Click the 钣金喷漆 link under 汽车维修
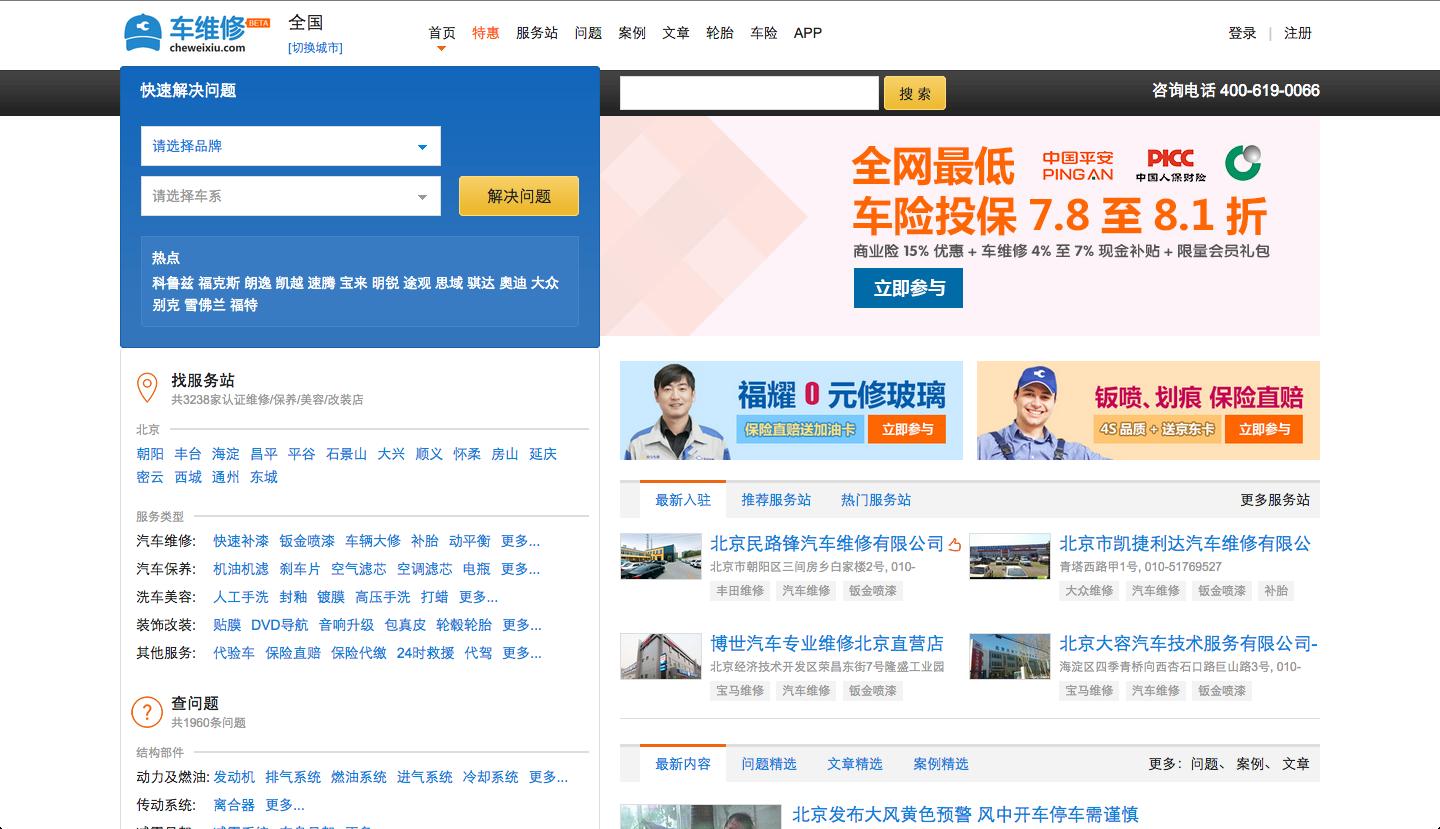Image resolution: width=1440 pixels, height=829 pixels. point(307,541)
